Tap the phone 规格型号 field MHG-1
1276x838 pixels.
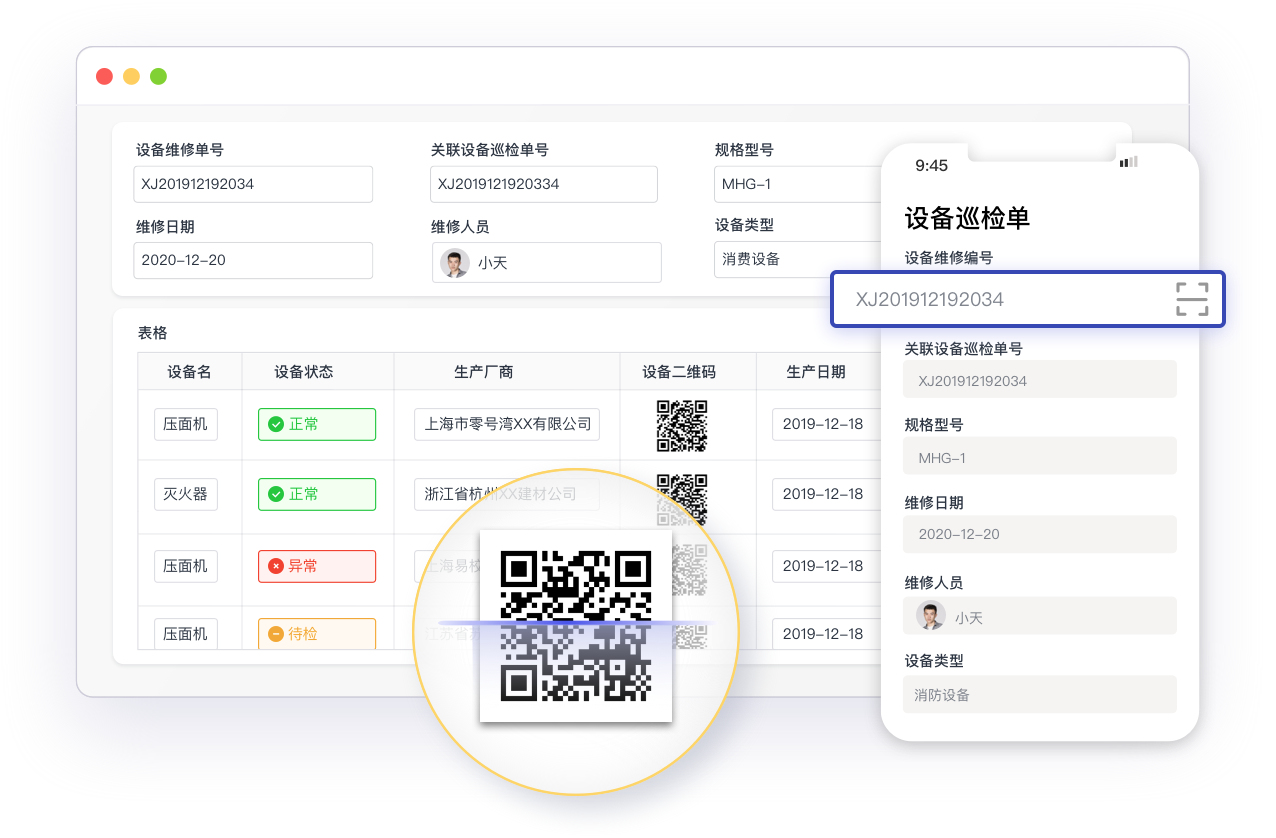point(1040,457)
